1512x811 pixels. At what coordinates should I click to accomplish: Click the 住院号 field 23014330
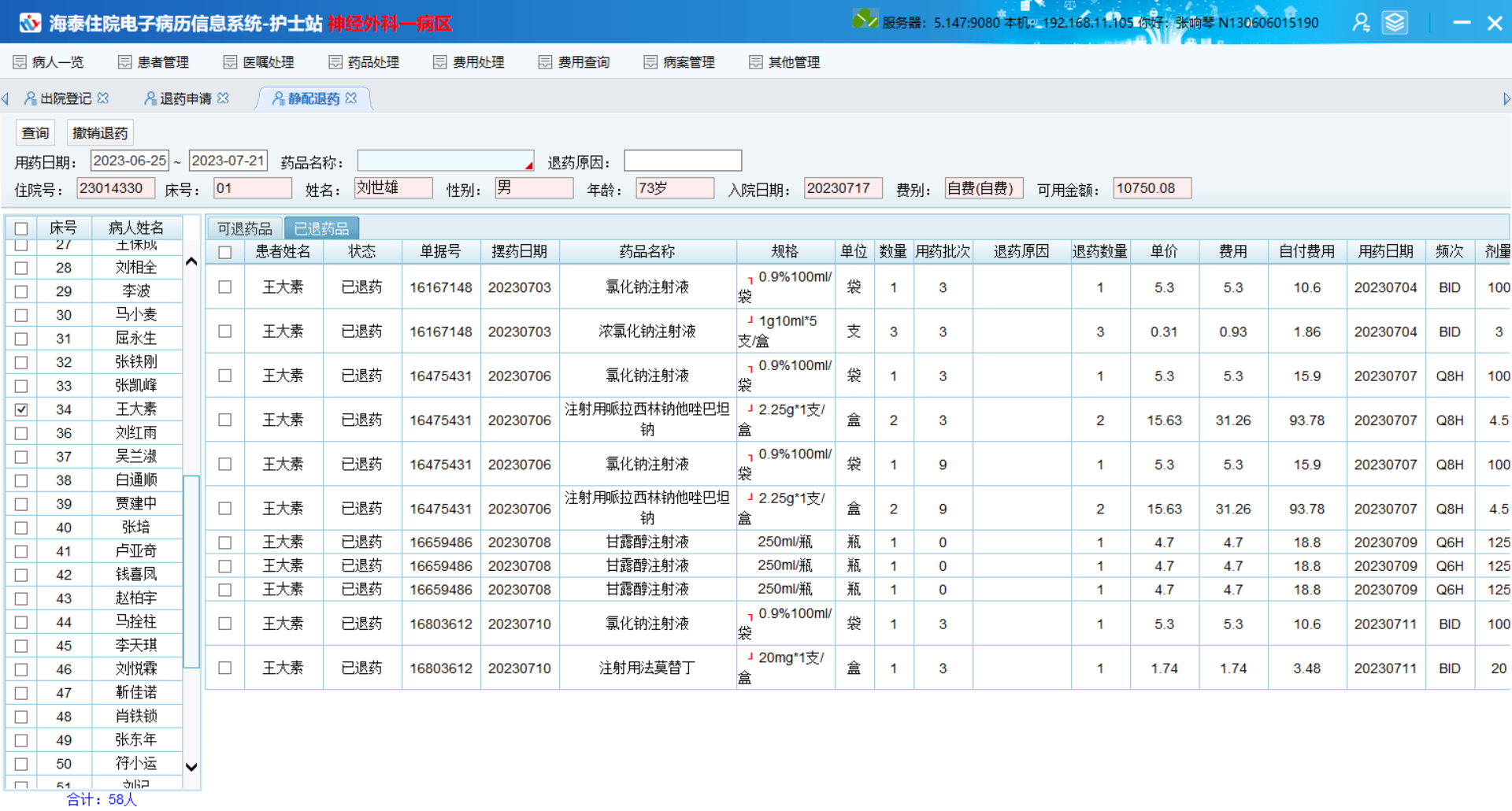(116, 188)
